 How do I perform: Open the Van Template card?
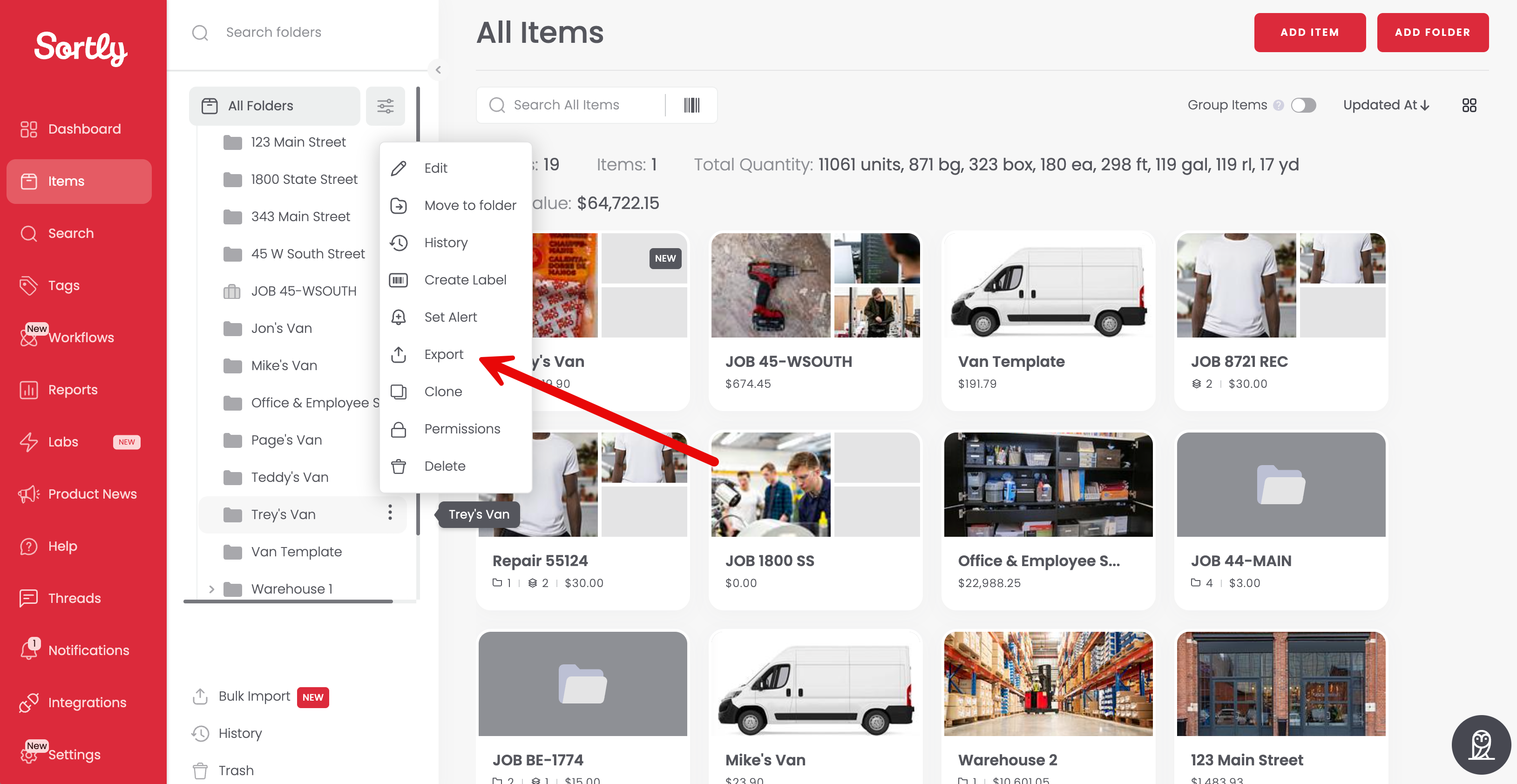(1048, 320)
